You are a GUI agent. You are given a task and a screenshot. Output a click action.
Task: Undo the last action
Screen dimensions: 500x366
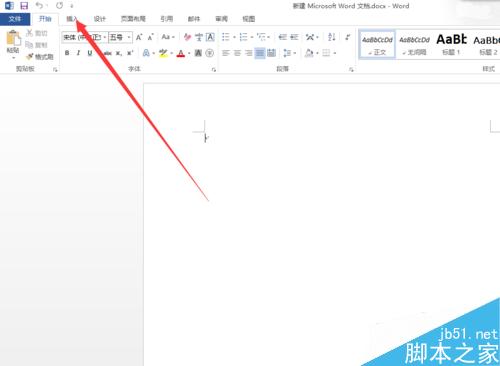[39, 6]
